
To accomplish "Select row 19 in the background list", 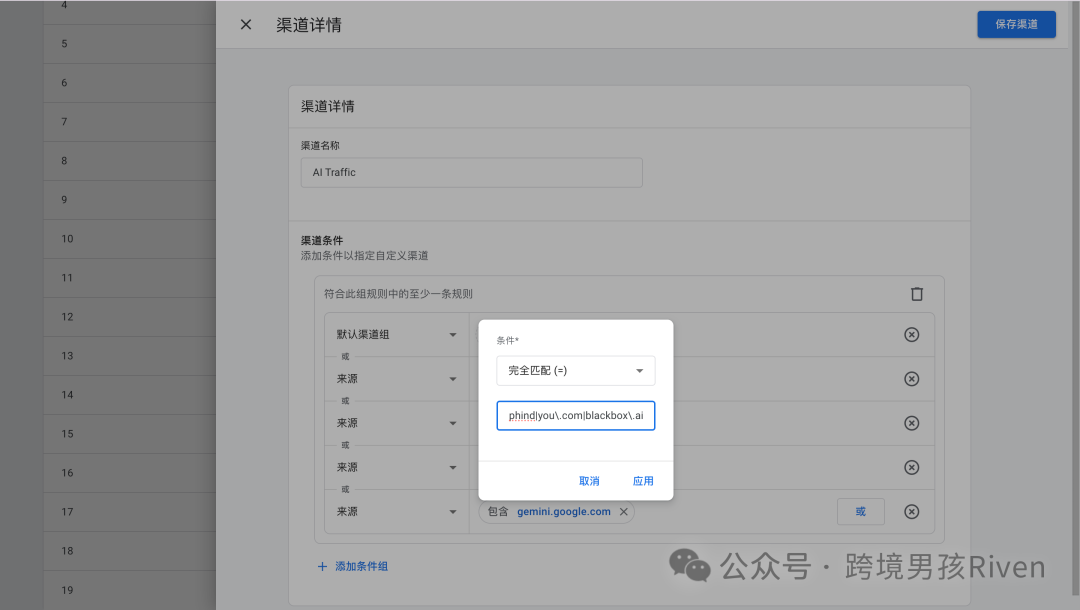I will 129,590.
